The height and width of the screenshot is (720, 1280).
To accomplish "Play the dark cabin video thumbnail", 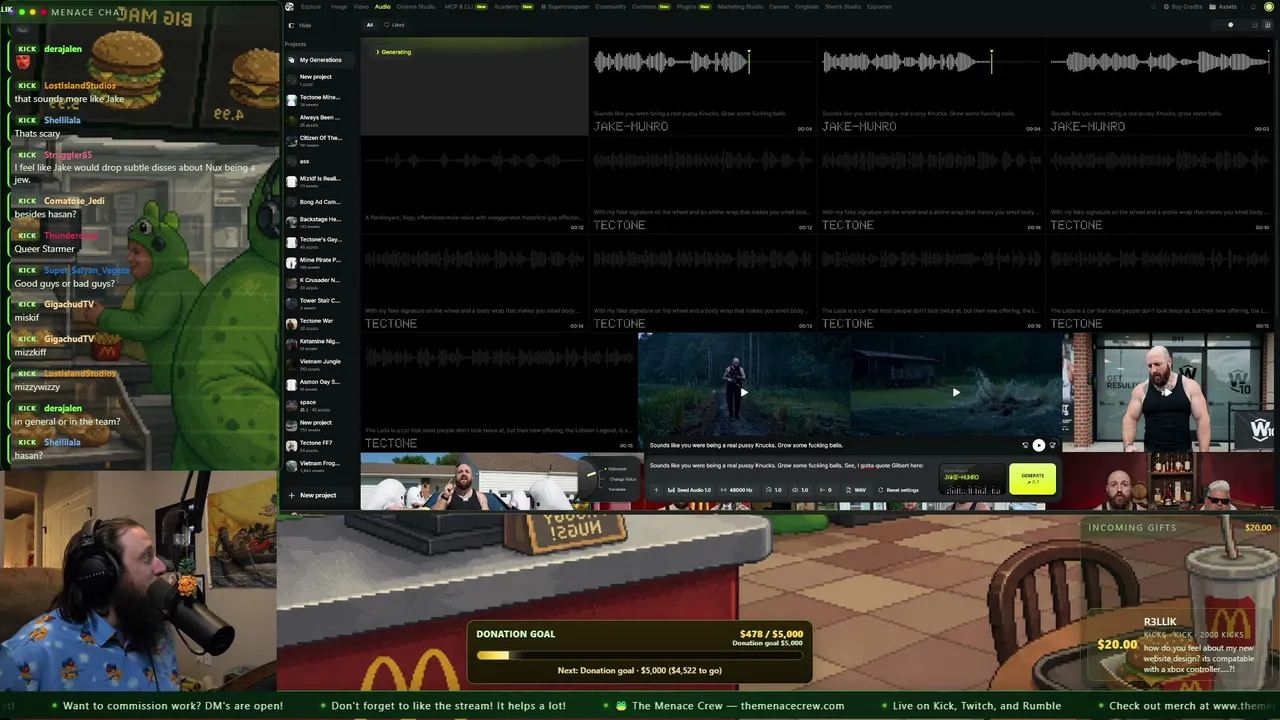I will (x=956, y=392).
